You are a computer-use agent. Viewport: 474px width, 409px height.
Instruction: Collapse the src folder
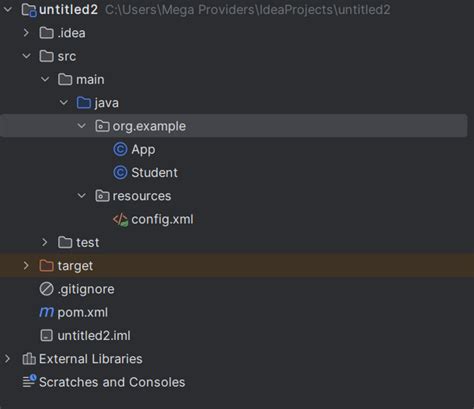pyautogui.click(x=26, y=56)
